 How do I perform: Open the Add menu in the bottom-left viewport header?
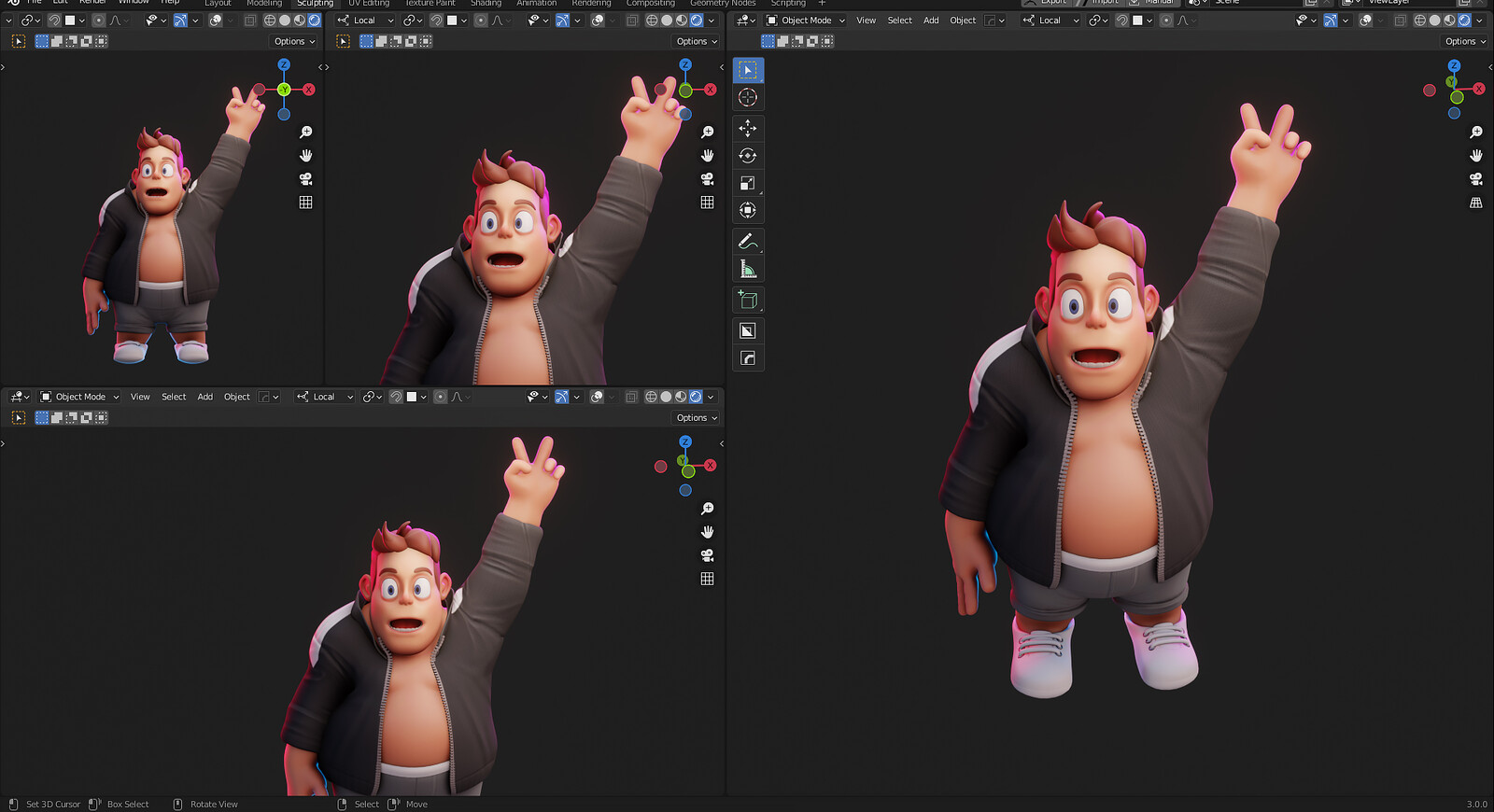205,397
